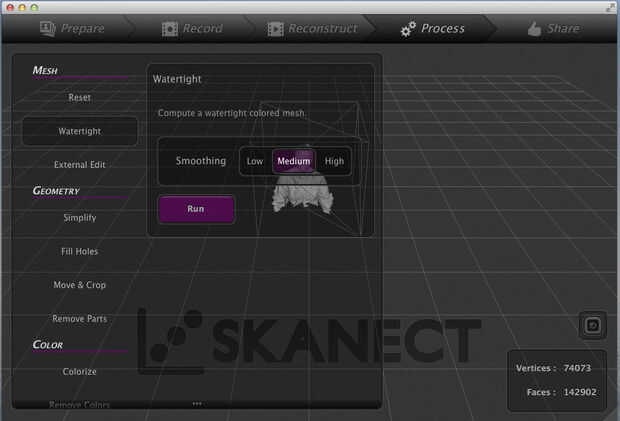Image resolution: width=620 pixels, height=421 pixels.
Task: Click the three-dot panel expander handle
Action: tap(197, 404)
